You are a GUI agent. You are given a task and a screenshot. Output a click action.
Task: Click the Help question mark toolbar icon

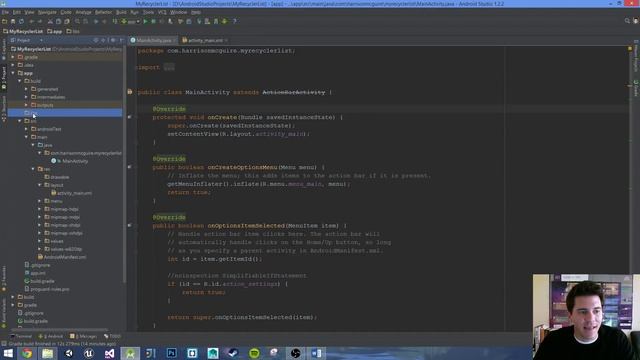(x=234, y=21)
